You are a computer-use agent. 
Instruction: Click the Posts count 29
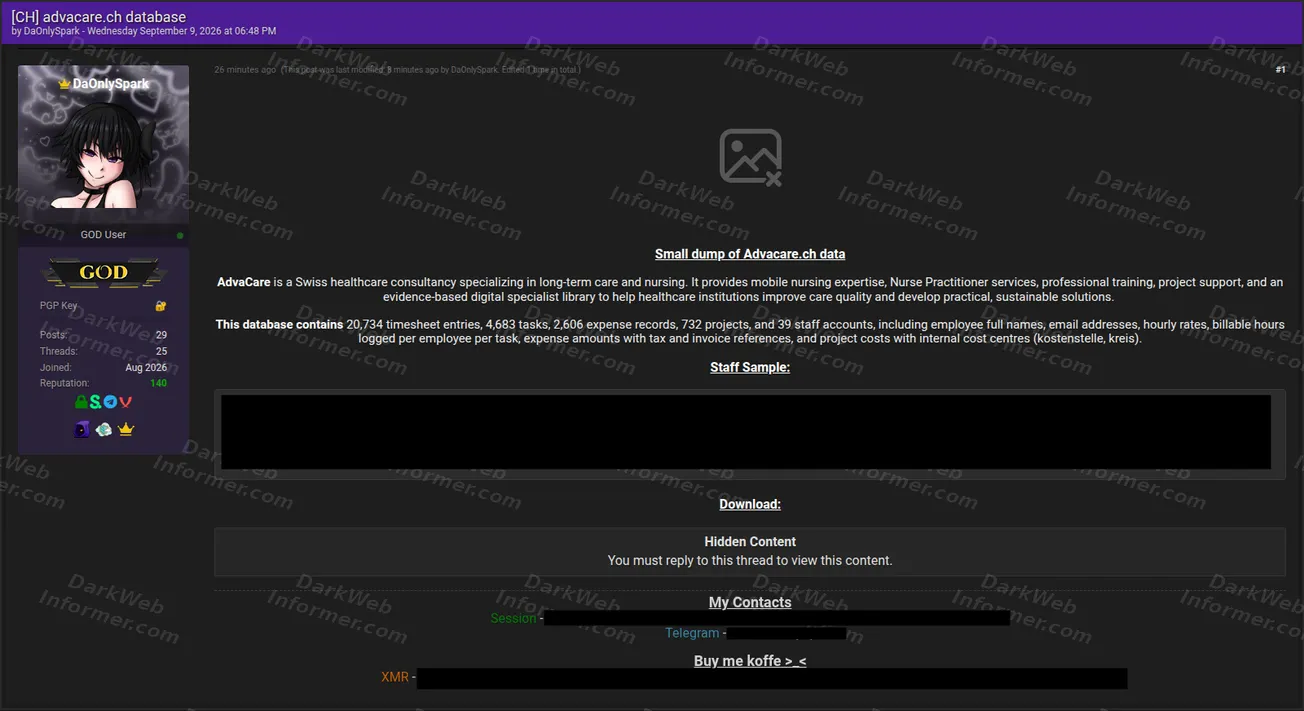pos(161,335)
